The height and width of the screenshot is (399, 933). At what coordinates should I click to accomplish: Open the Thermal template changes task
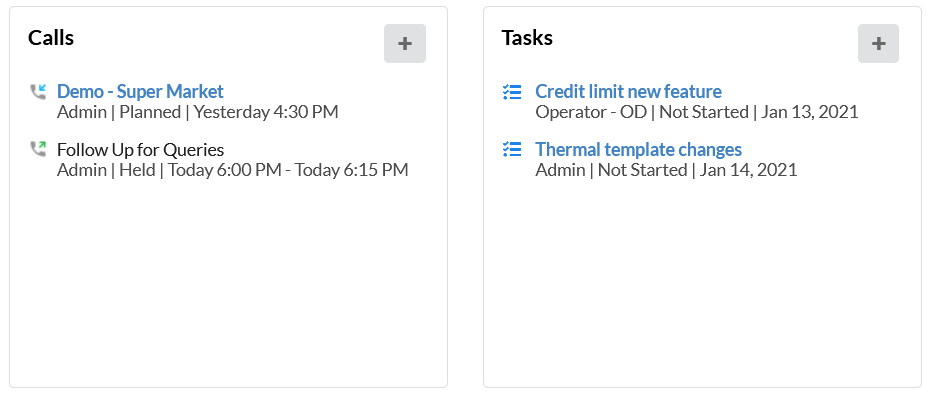638,149
